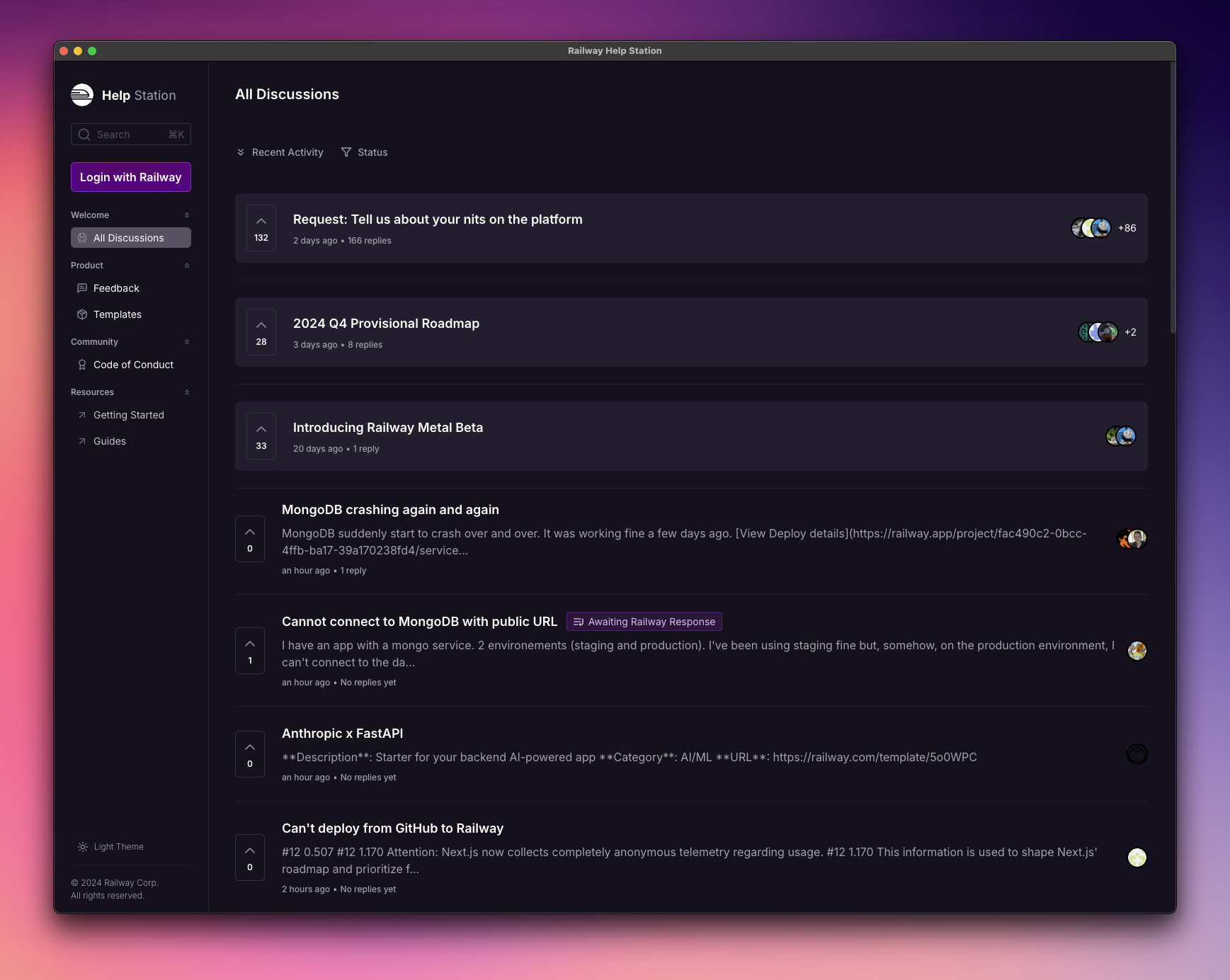Click avatars on the nits discussion row
The image size is (1230, 980).
[1091, 228]
